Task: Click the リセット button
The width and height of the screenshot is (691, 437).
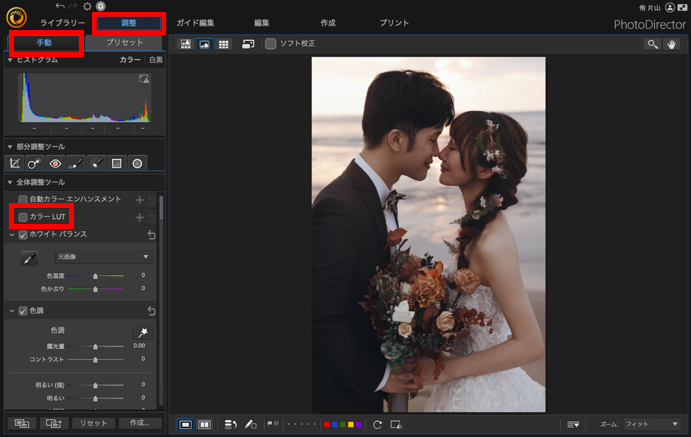Action: 93,423
